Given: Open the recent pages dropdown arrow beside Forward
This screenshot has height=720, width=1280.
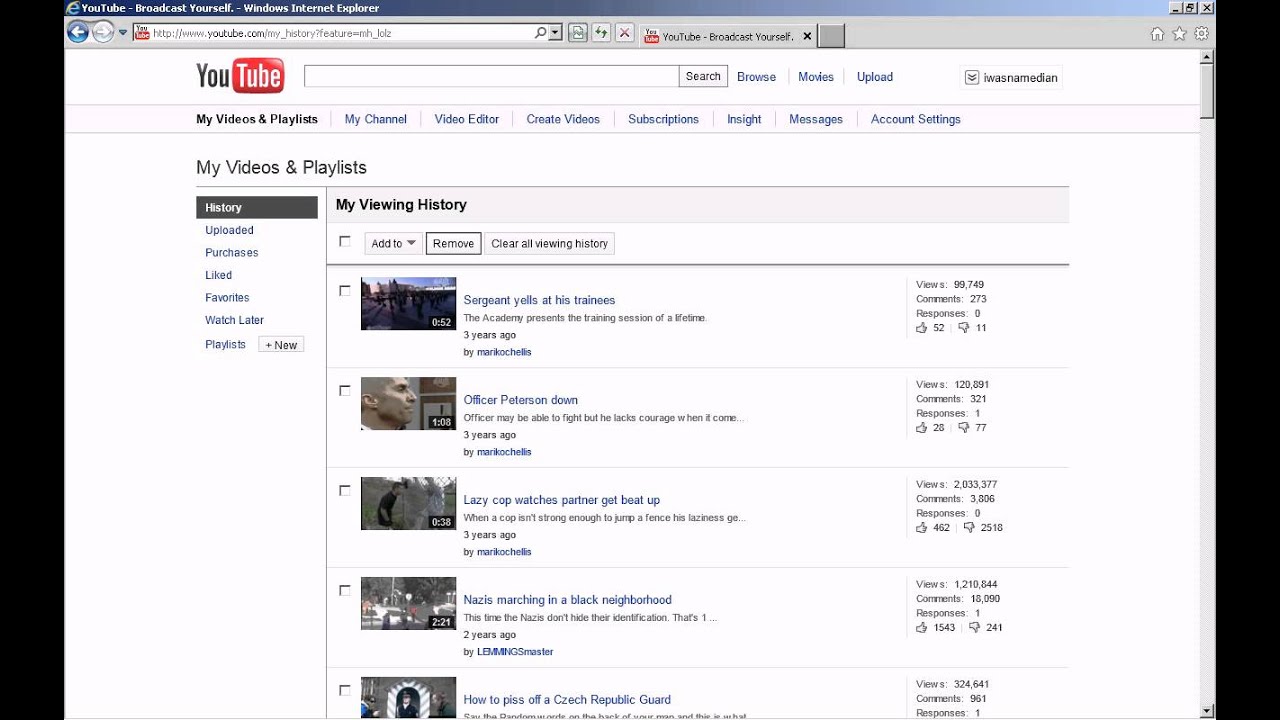Looking at the screenshot, I should click(x=123, y=33).
